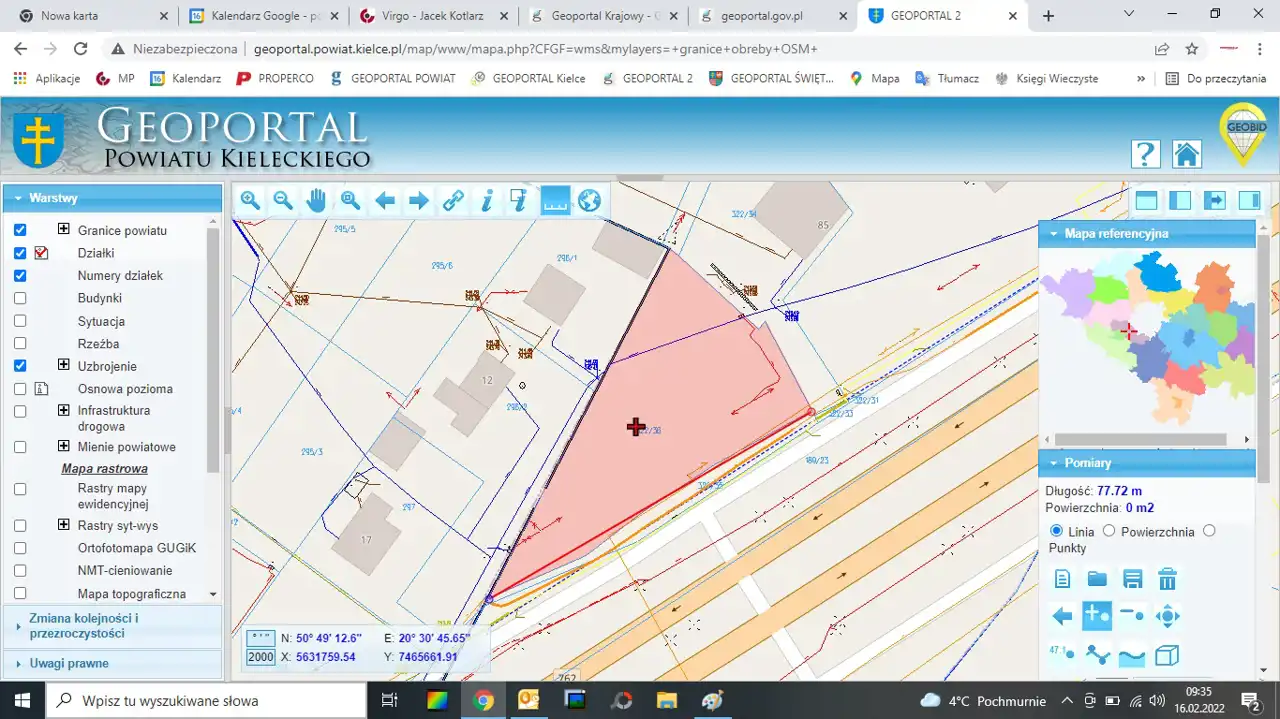Open the help question mark icon
The height and width of the screenshot is (719, 1280).
(1145, 154)
